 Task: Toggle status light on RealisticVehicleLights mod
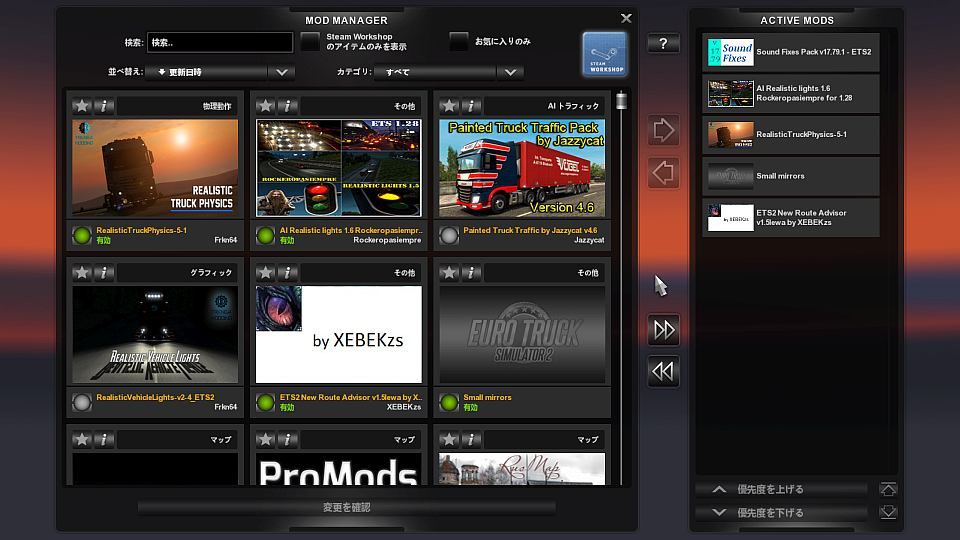click(x=82, y=402)
